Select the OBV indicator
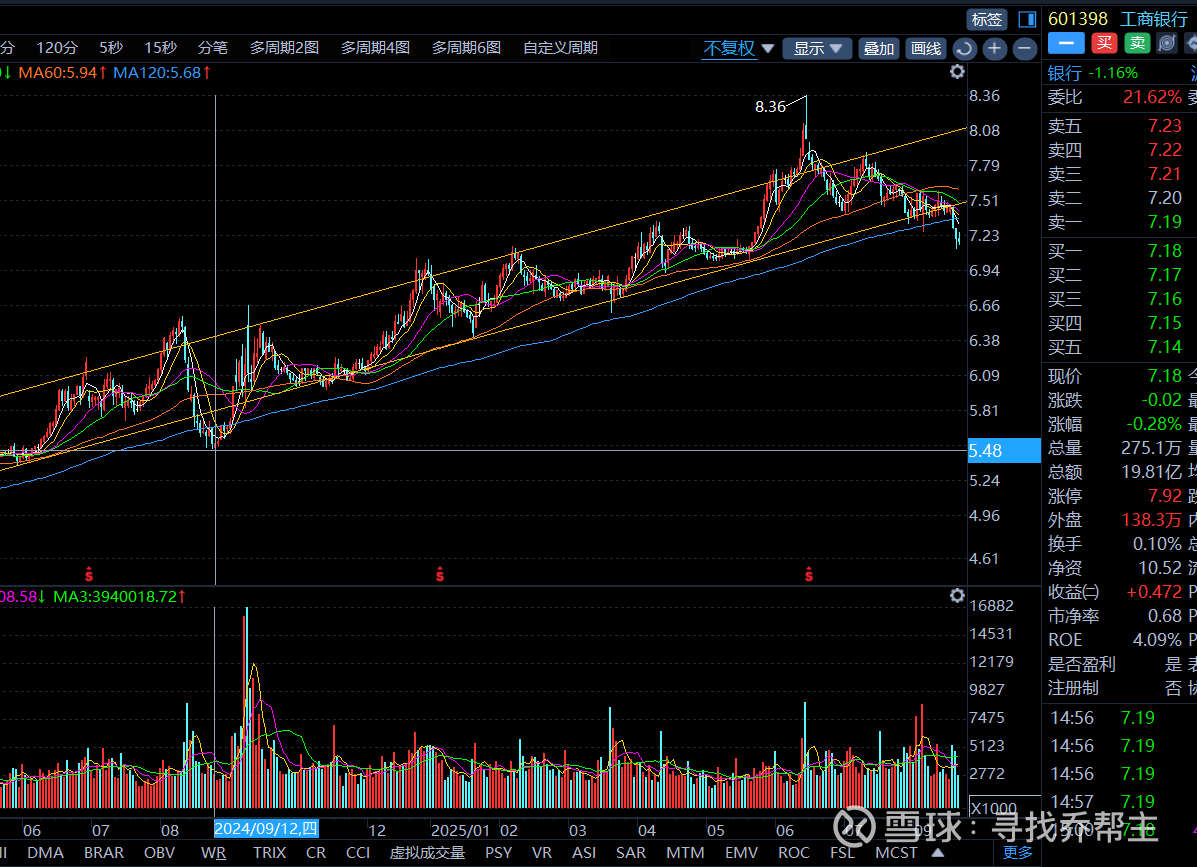 [159, 852]
